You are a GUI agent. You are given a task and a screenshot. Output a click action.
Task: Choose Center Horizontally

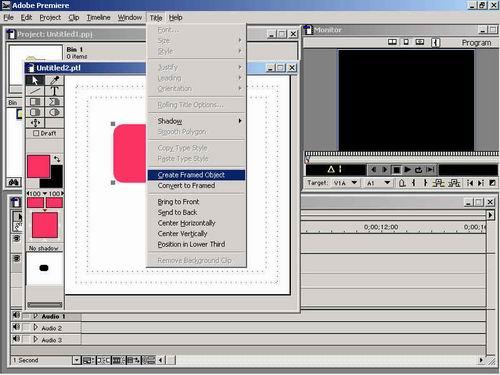tap(196, 223)
